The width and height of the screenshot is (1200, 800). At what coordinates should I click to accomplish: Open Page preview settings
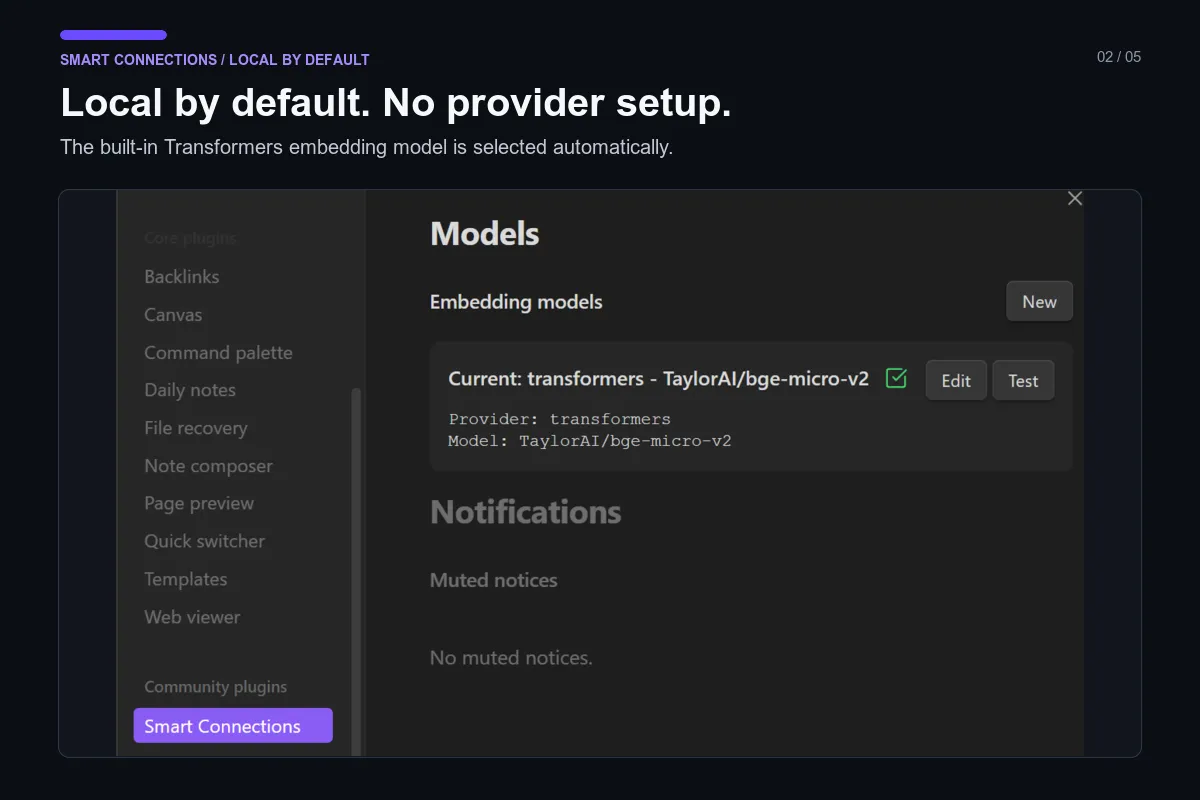199,503
